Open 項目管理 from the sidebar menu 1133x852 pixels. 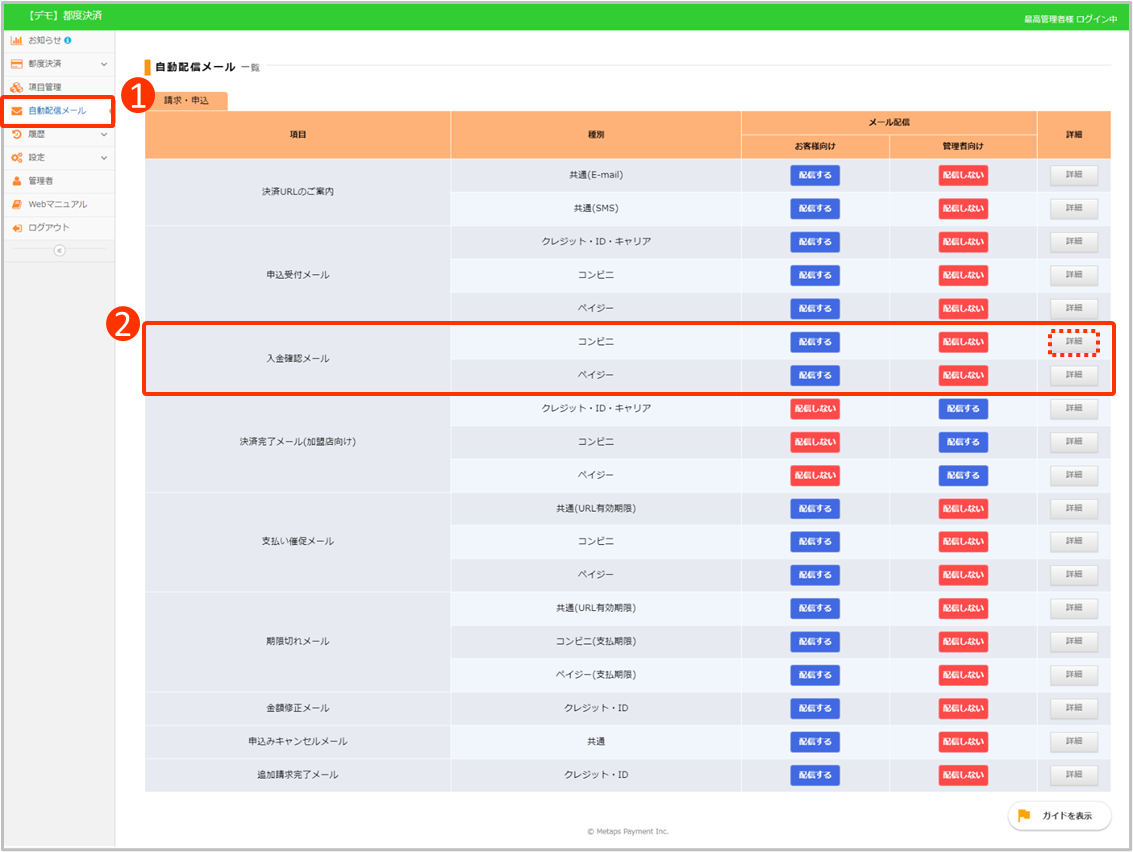(x=45, y=87)
